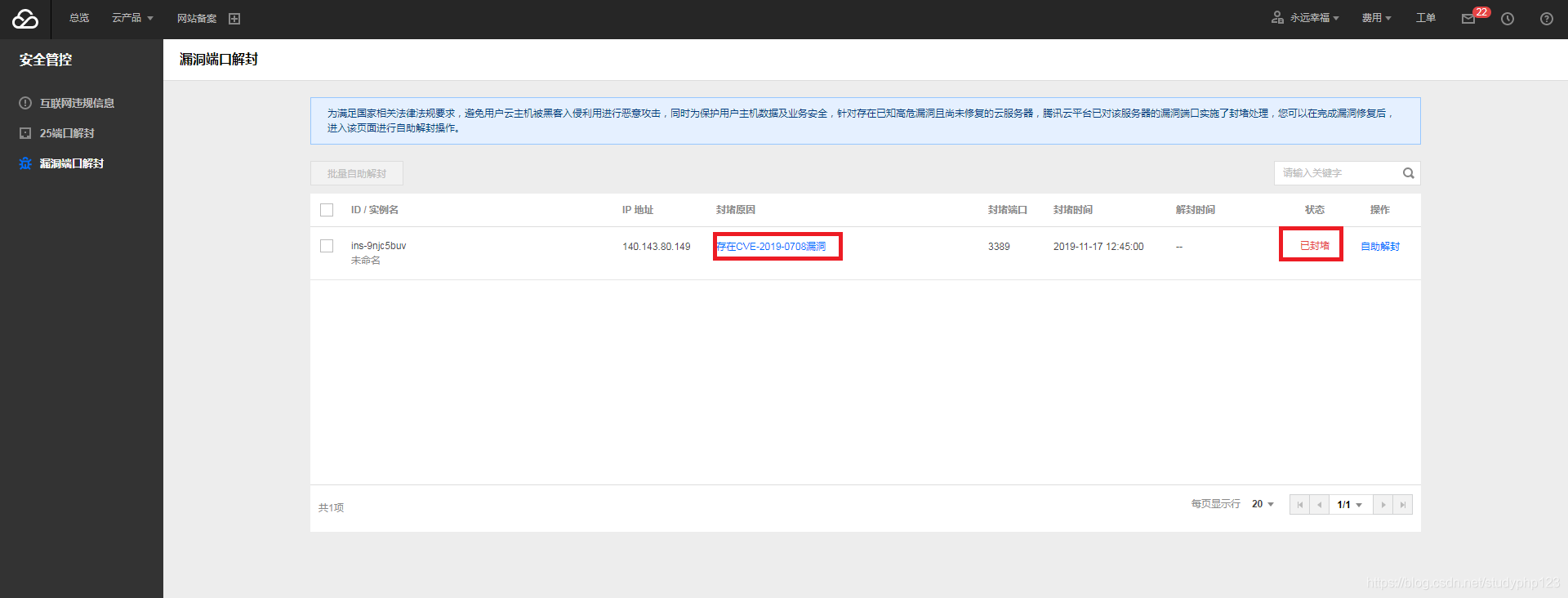Expand the 云产品 dropdown
Screen dimensions: 1568x598
coord(132,18)
